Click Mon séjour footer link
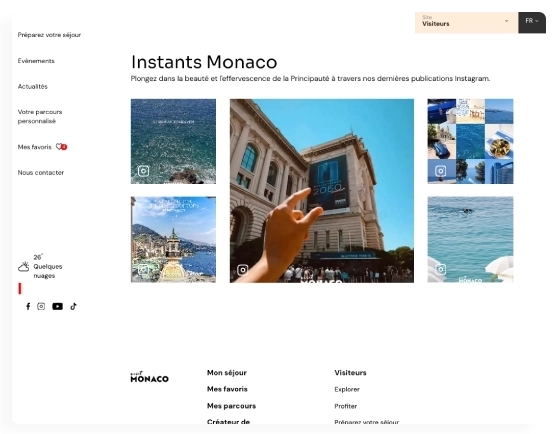Screen dimensions: 556x434 (x=227, y=373)
